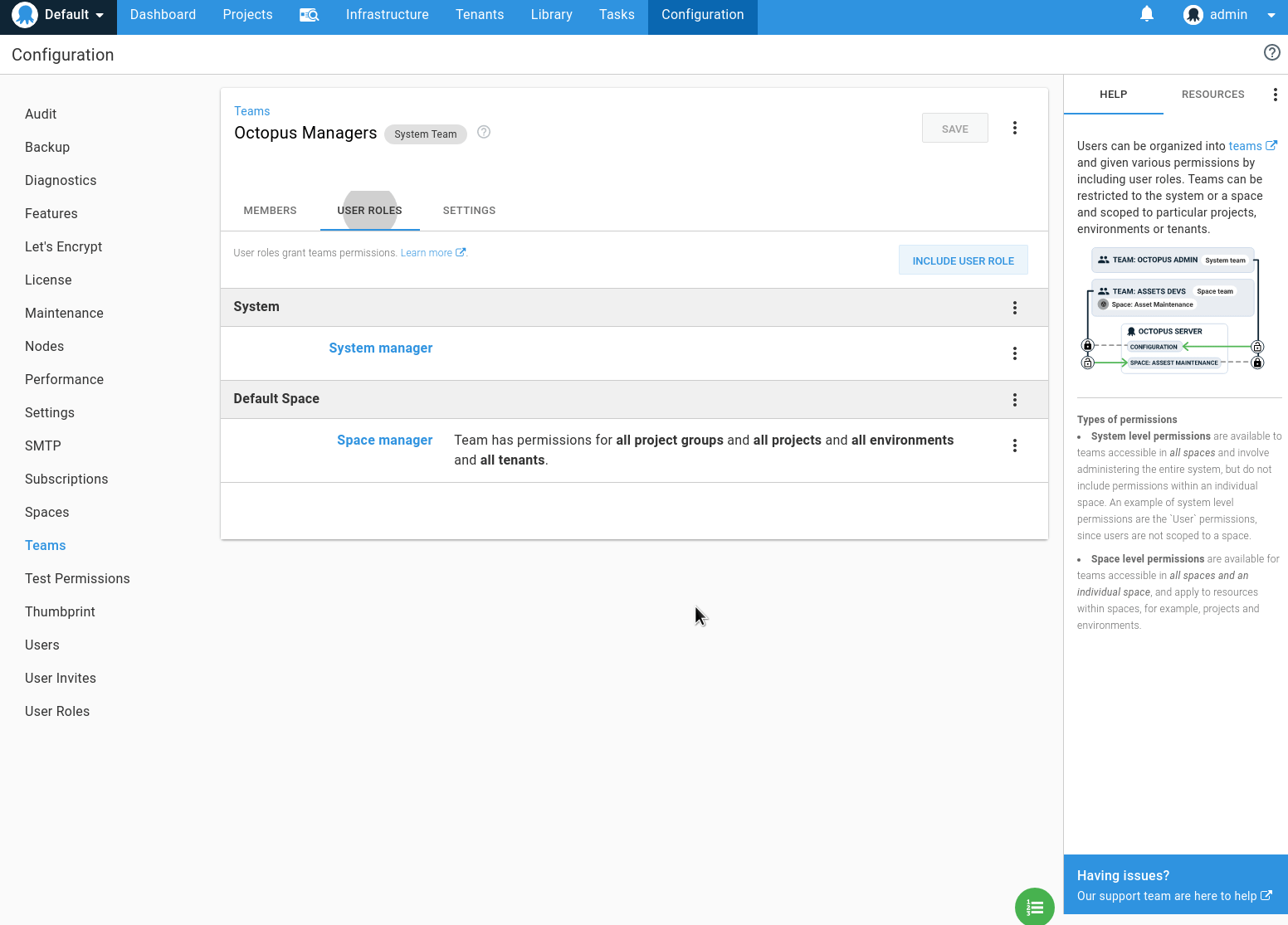Open kebab menu on Default Space header
This screenshot has width=1288, height=925.
[1015, 399]
